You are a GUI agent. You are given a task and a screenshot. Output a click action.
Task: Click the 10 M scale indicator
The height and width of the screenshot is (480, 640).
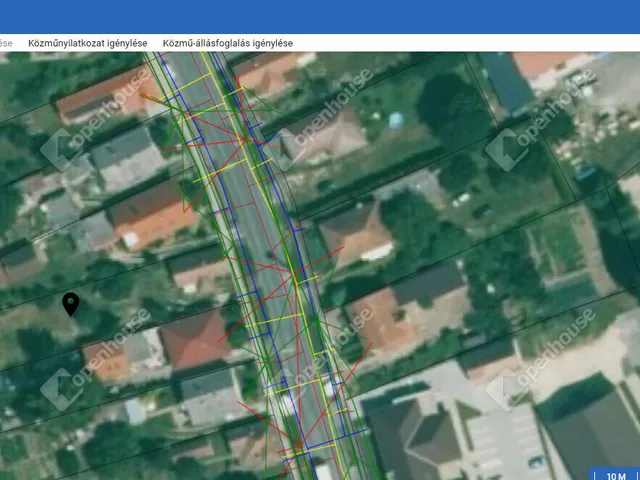[x=616, y=475]
